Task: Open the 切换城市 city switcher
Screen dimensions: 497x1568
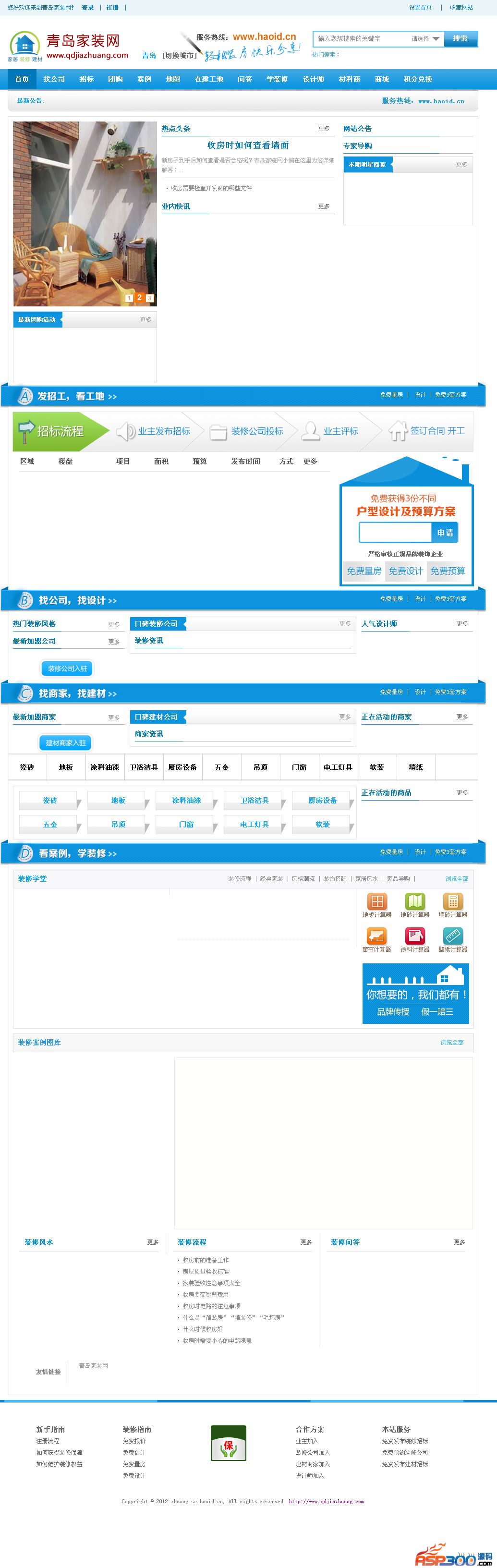Action: (x=179, y=55)
